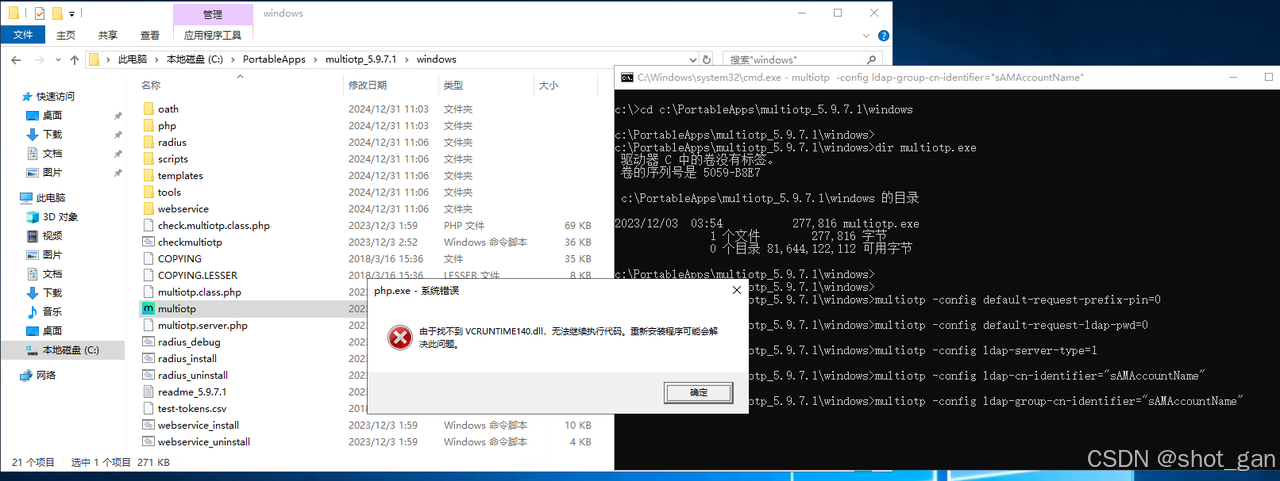Select the webservice folder icon
This screenshot has width=1280, height=481.
(x=148, y=209)
